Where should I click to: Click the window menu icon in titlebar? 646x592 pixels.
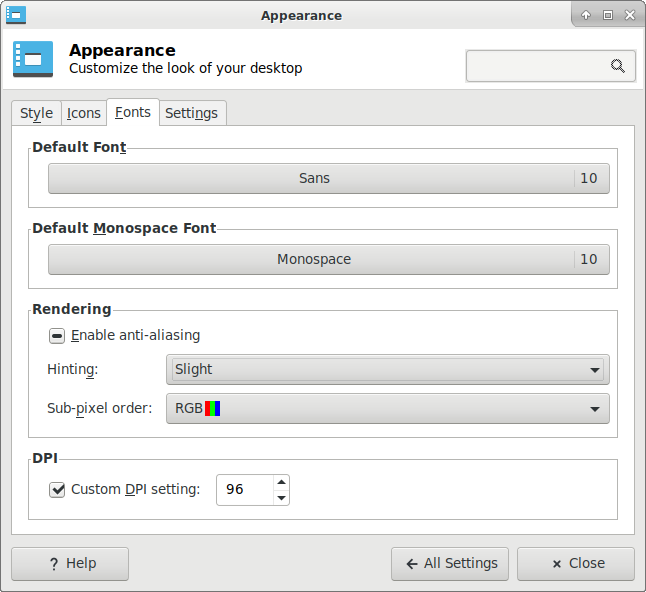(16, 15)
